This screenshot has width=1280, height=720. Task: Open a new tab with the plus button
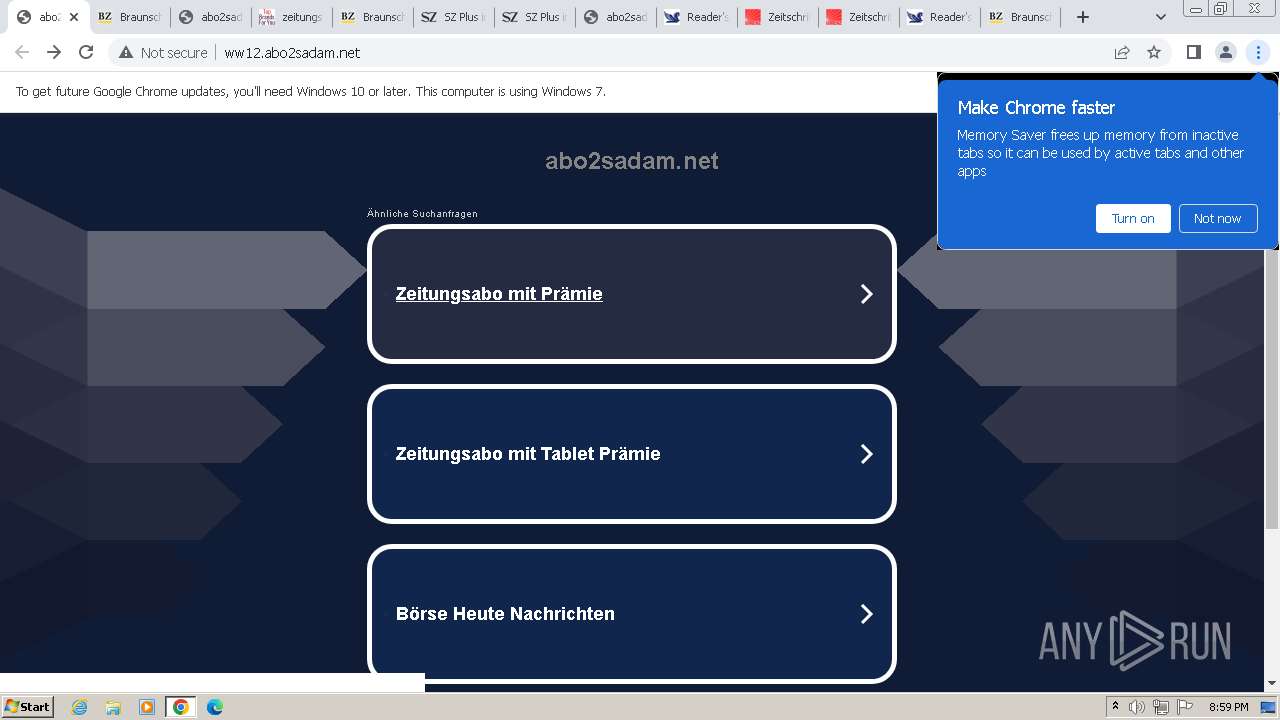1082,17
